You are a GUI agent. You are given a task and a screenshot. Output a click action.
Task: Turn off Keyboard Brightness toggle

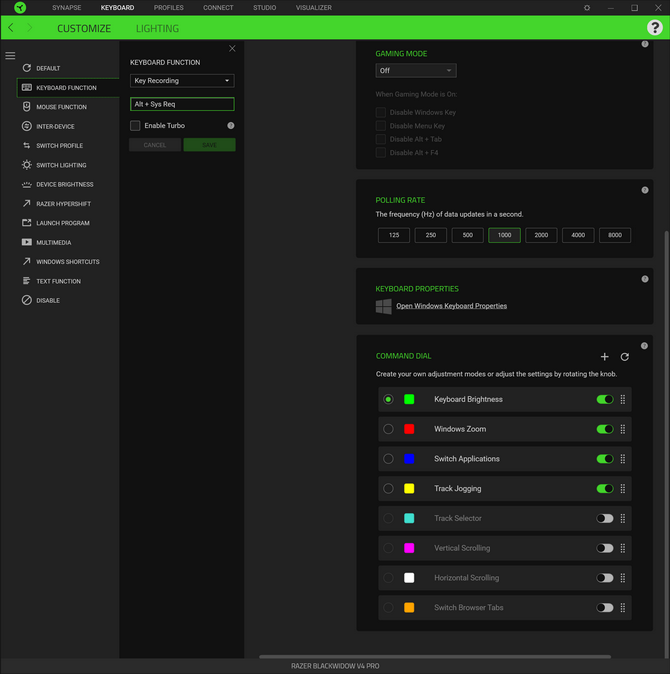coord(605,399)
